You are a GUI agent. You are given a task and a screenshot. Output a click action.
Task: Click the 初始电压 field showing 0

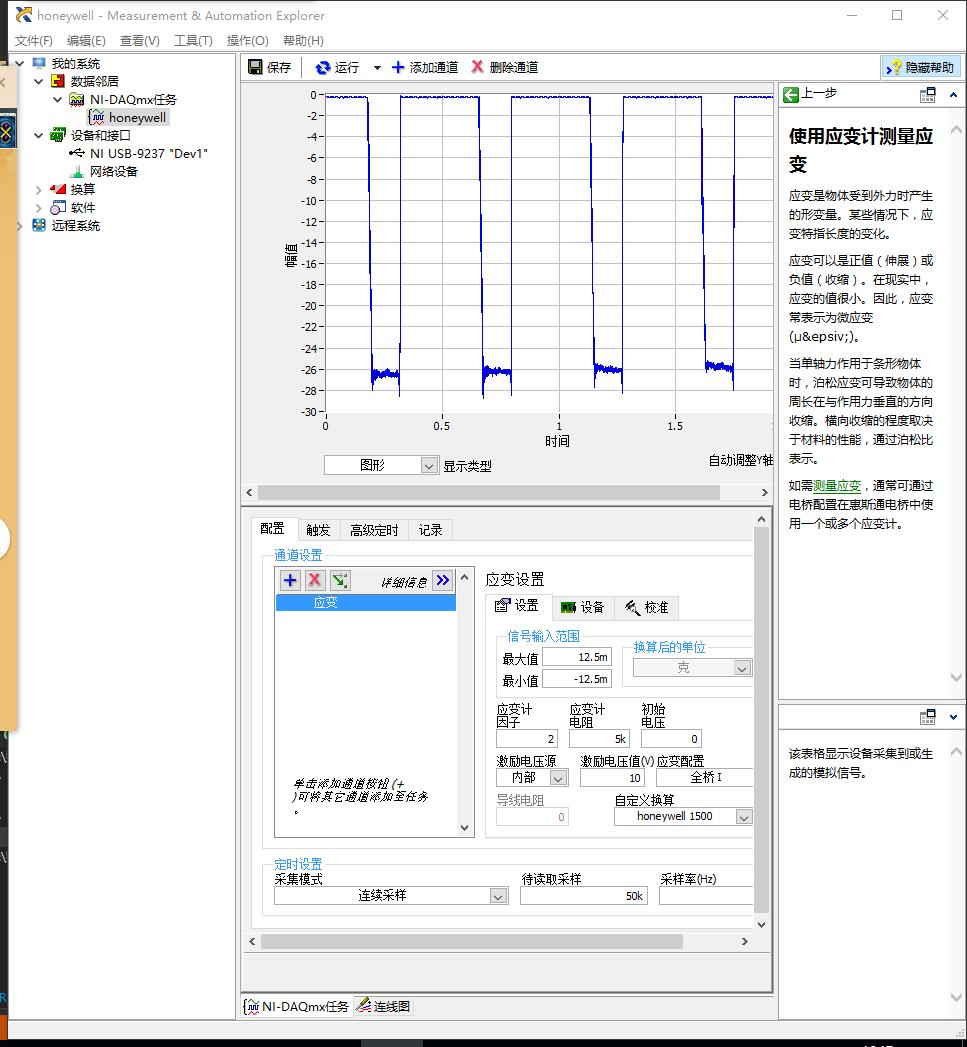coord(671,739)
